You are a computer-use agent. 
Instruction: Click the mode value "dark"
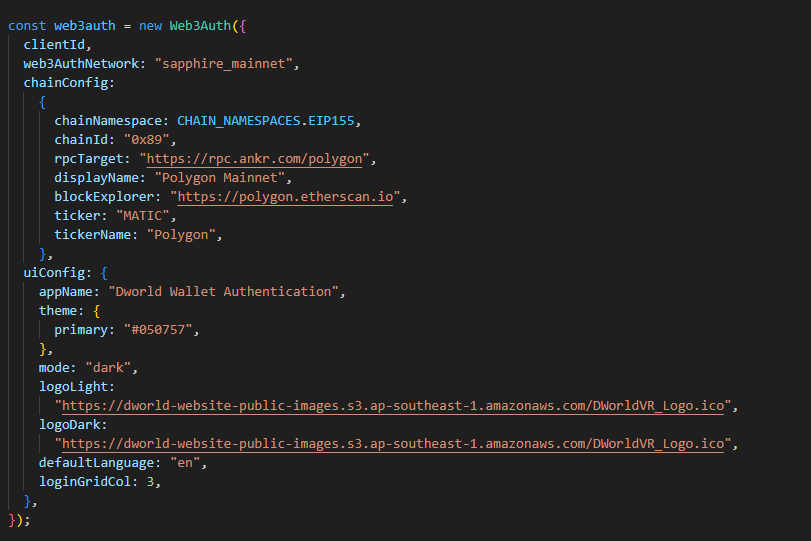[108, 368]
